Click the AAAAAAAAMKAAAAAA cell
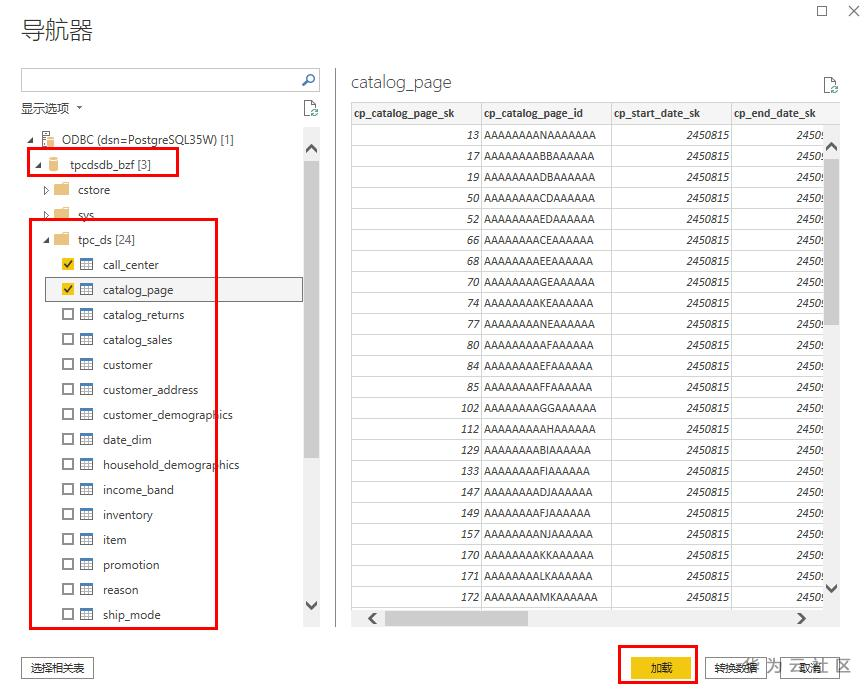Image resolution: width=864 pixels, height=691 pixels. [x=546, y=597]
